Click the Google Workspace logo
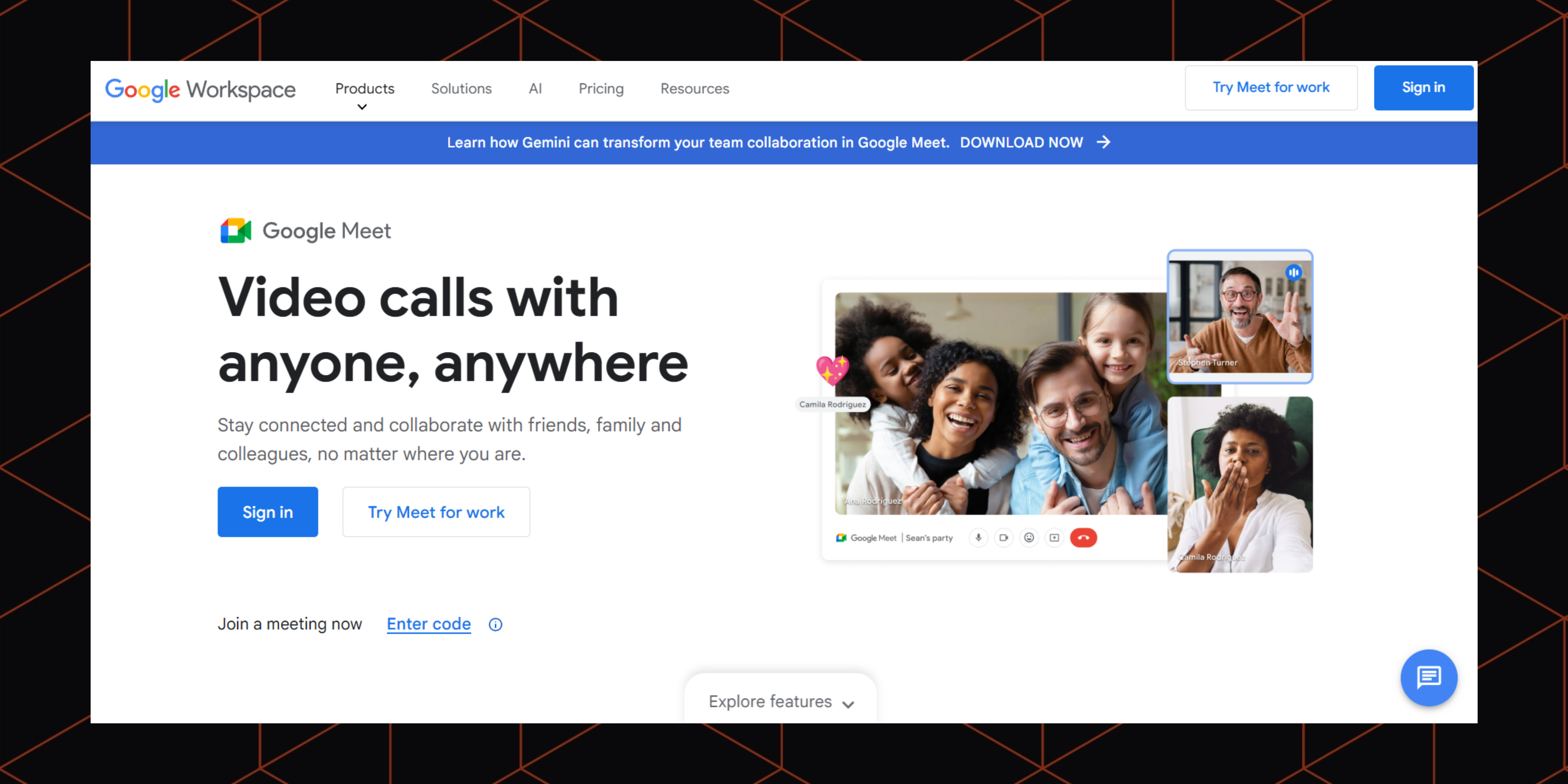The image size is (1568, 784). pos(200,90)
